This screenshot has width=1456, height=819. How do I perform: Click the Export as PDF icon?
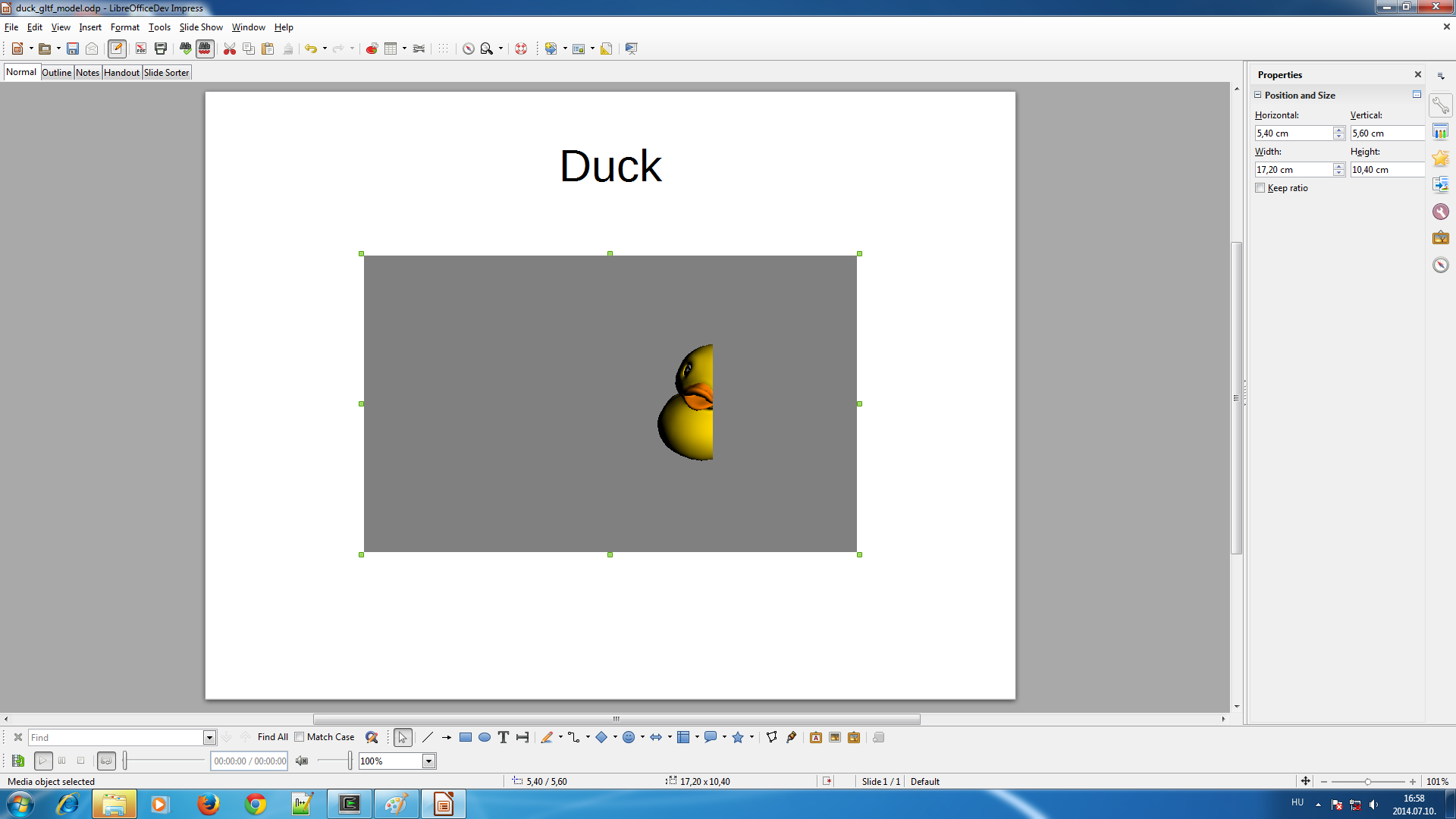(x=141, y=49)
